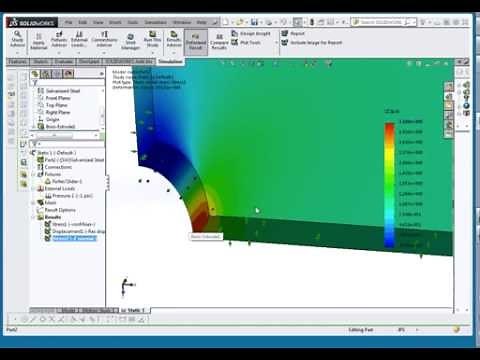Open Plot Tools
480x360 pixels.
[x=246, y=42]
